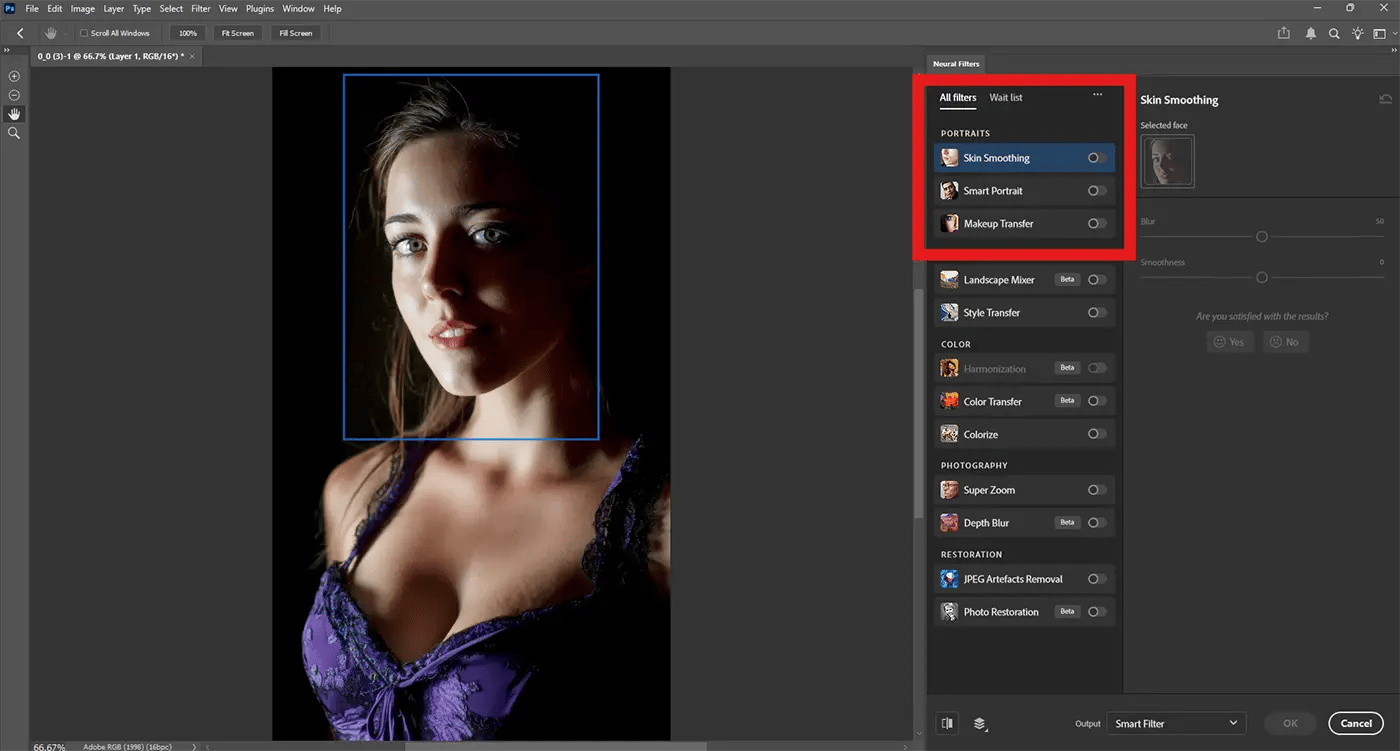Enable the Smart Portrait filter toggle
Image resolution: width=1400 pixels, height=751 pixels.
click(x=1097, y=191)
